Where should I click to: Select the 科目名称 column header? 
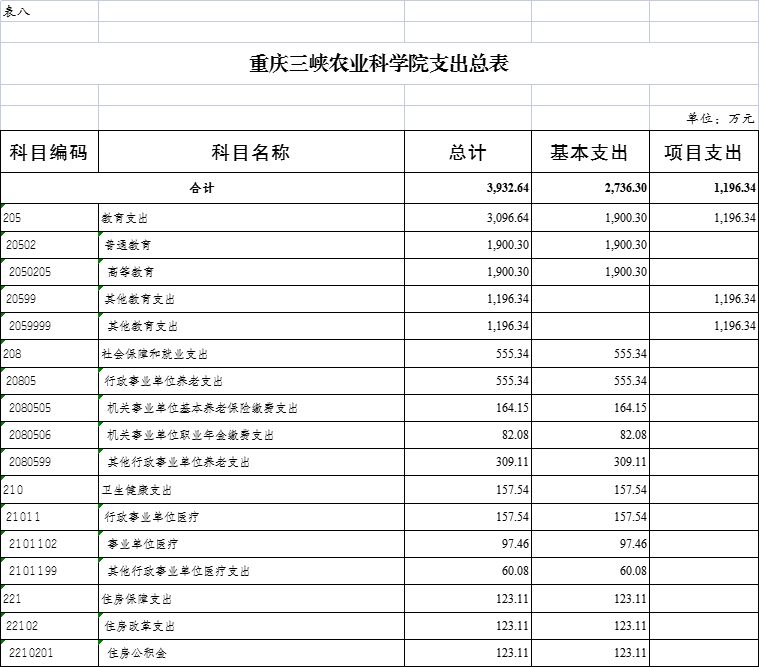tap(251, 152)
